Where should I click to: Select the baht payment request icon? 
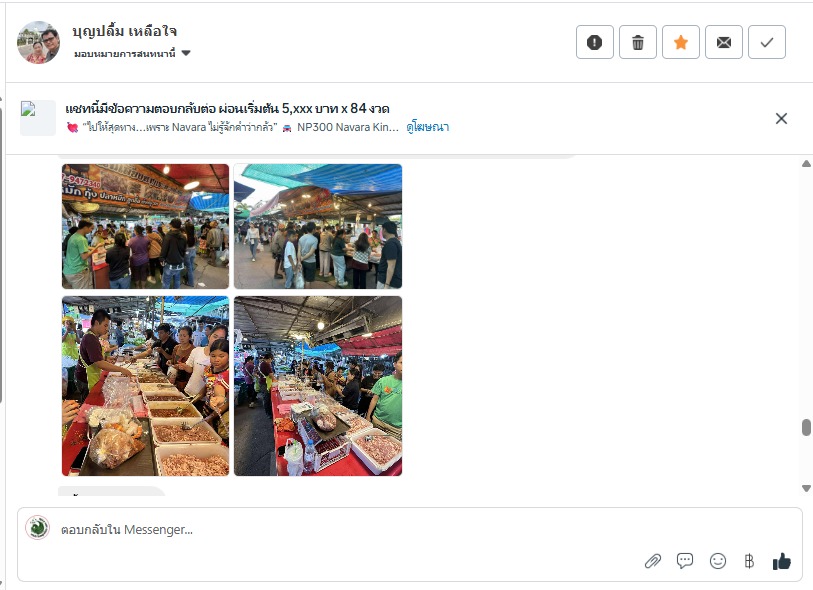[749, 561]
